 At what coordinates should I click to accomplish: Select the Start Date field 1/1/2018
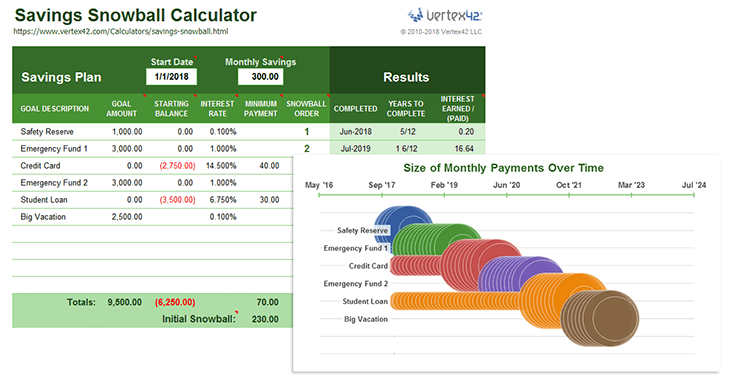click(171, 77)
